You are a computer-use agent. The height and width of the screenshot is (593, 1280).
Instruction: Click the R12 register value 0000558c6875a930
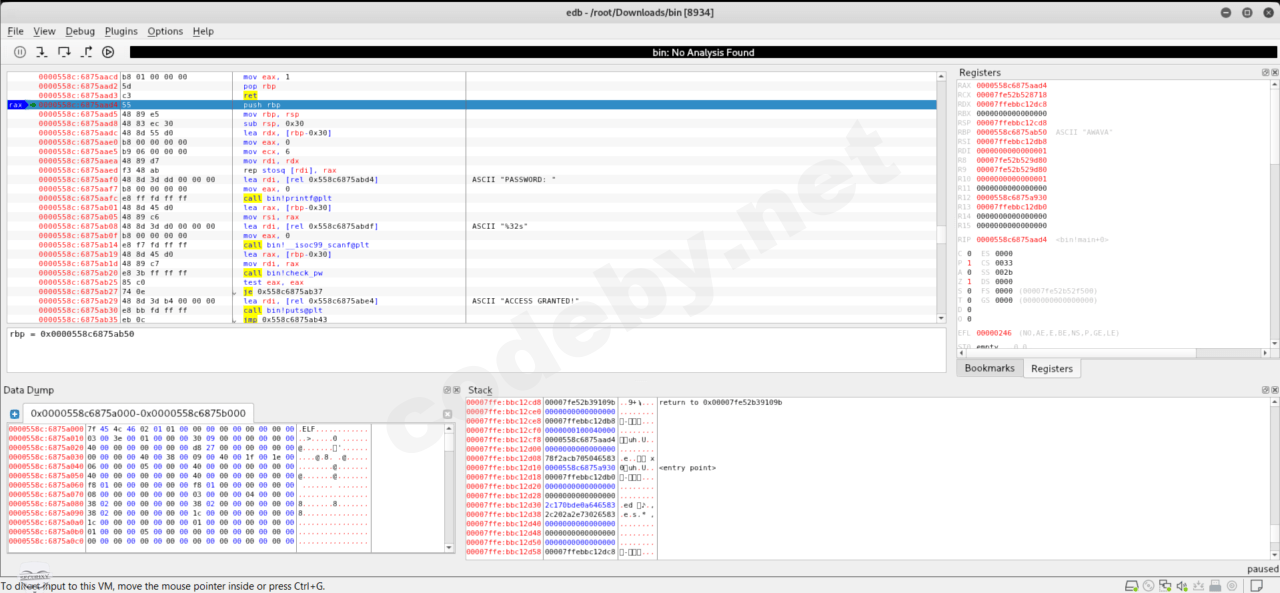click(x=1011, y=198)
